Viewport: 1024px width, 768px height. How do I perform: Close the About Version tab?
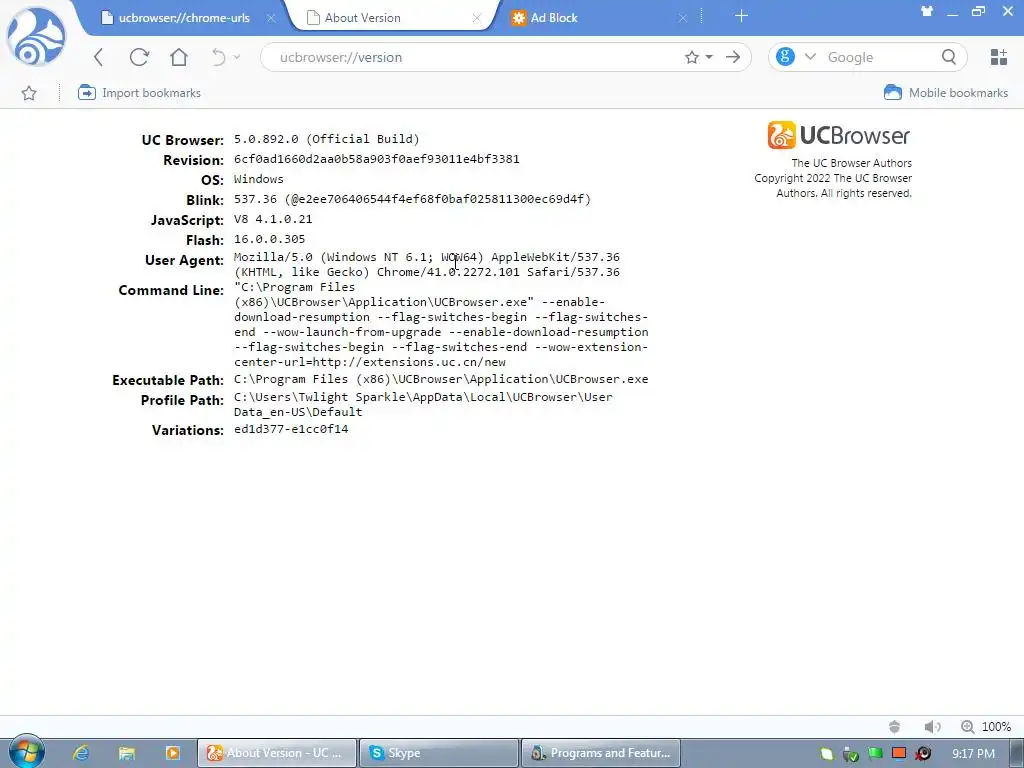coord(477,18)
